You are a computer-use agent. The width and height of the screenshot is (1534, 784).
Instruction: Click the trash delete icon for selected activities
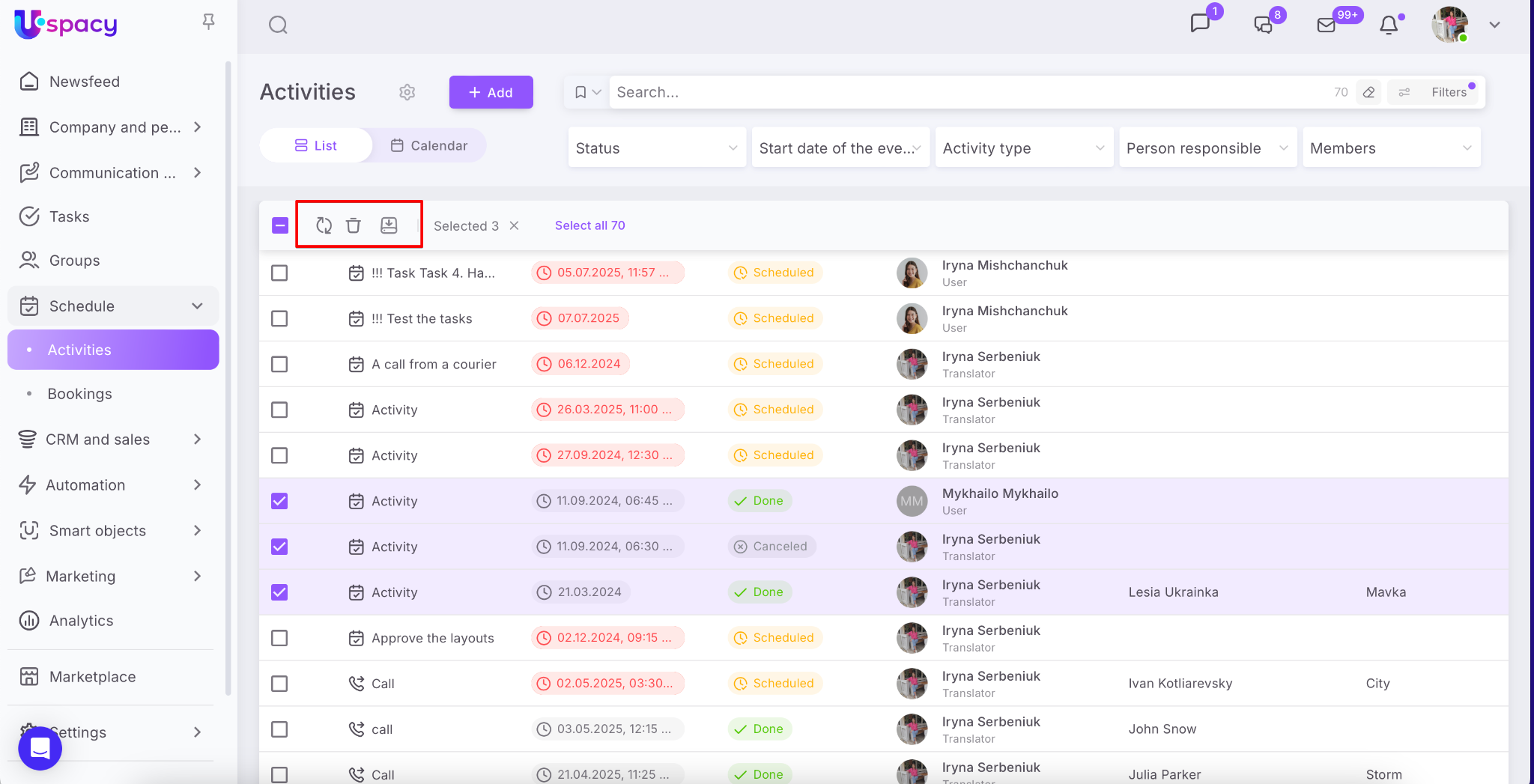click(x=354, y=225)
